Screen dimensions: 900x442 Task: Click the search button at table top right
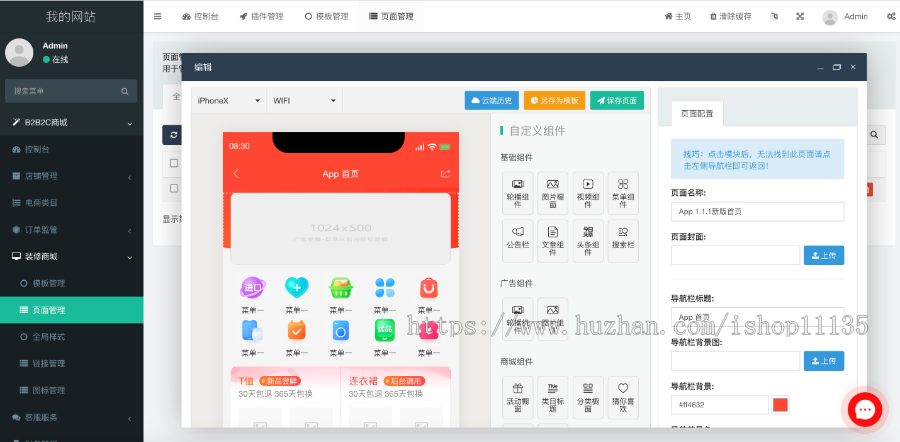point(874,134)
